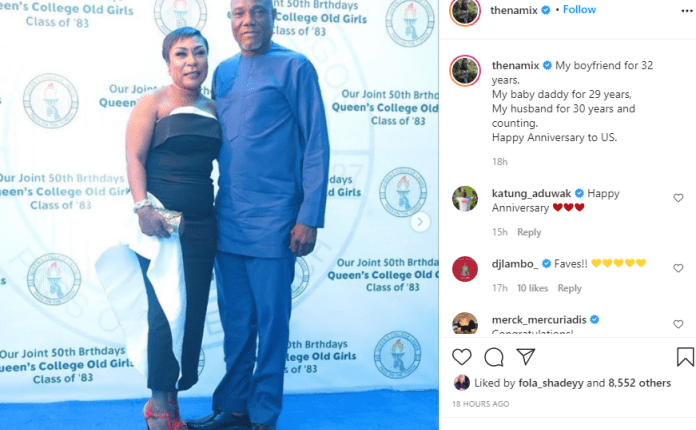Screen dimensions: 696x430
Task: Go to the next photo with the carousel arrow
Action: pos(420,221)
